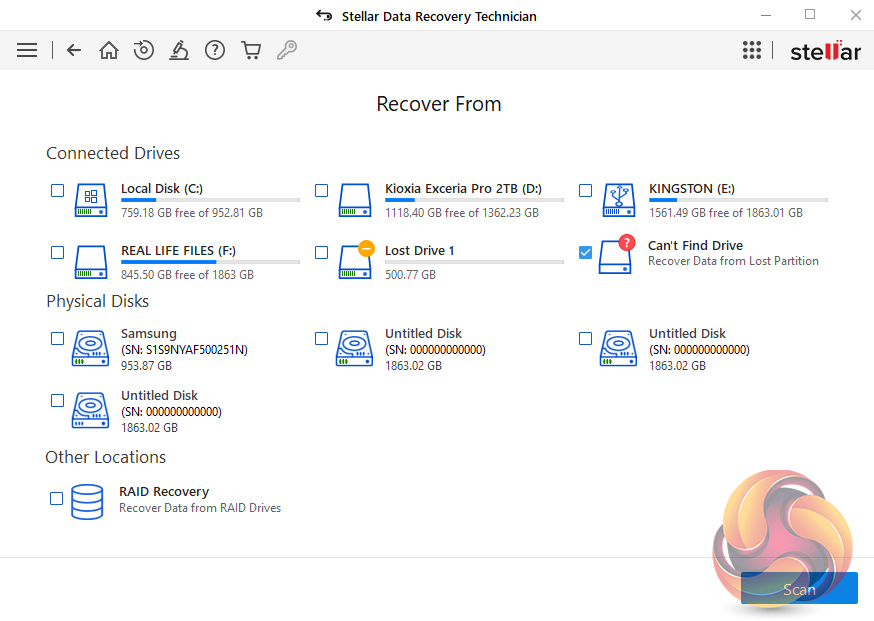Screen dimensions: 874x621
Task: Click the RAID Recovery label
Action: [164, 492]
